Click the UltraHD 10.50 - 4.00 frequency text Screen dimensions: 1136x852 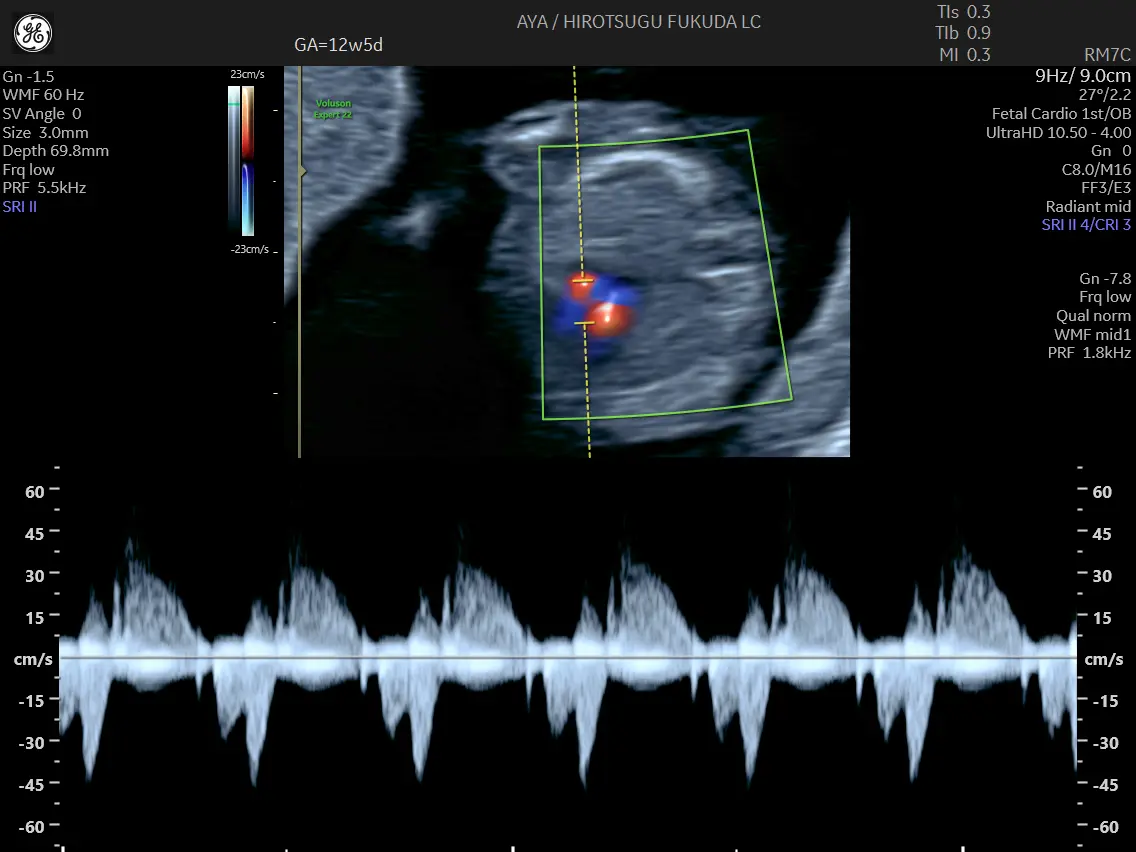[1058, 133]
